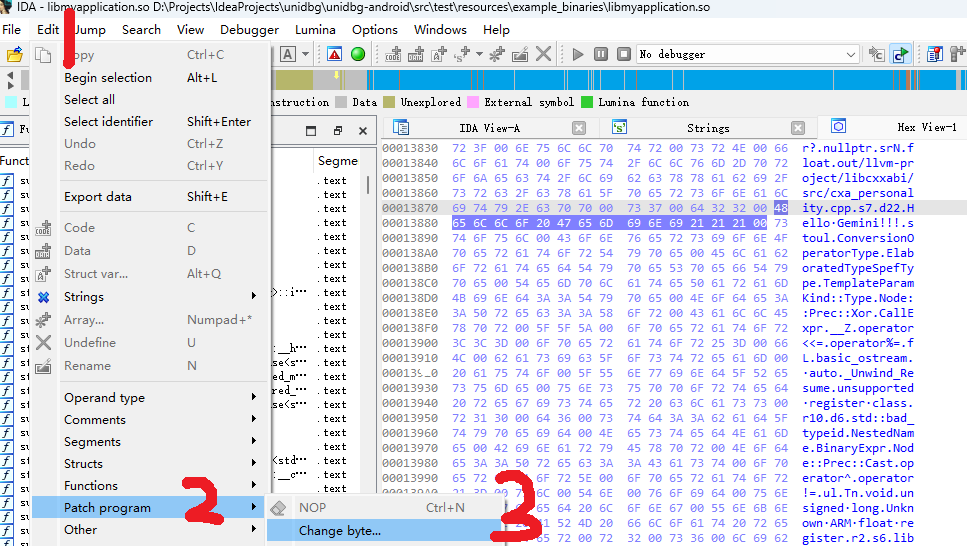Click the Lumina function green legend swatch
This screenshot has height=546, width=967.
tap(587, 102)
